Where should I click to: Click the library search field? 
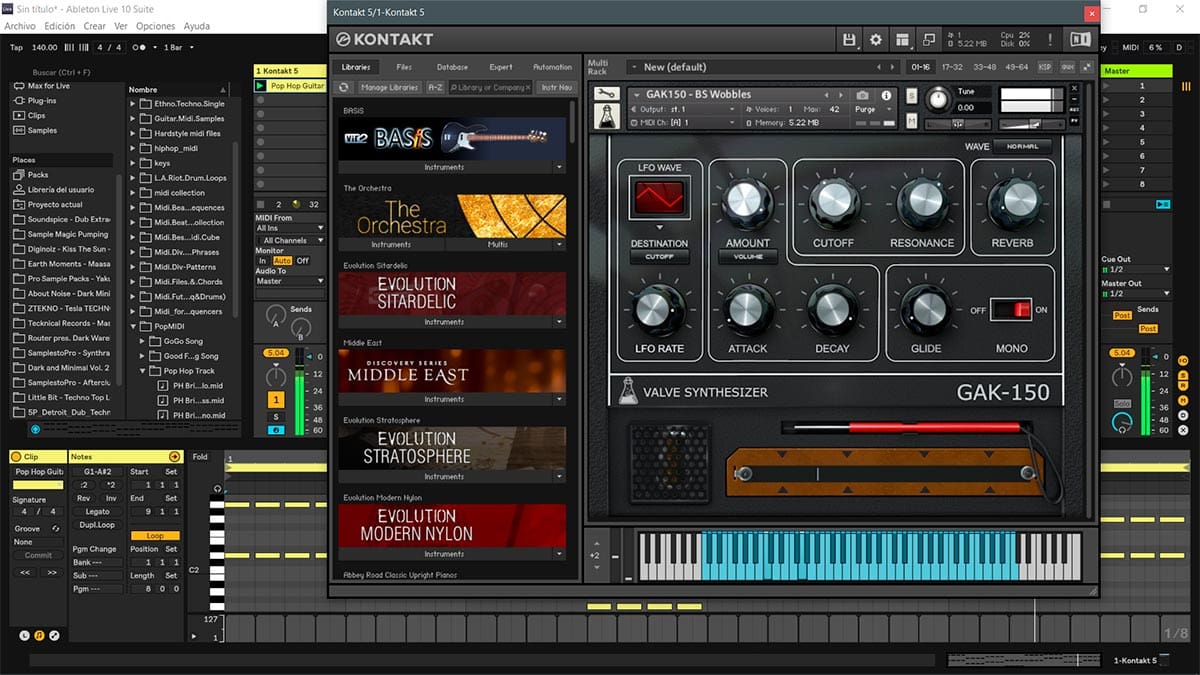(490, 87)
